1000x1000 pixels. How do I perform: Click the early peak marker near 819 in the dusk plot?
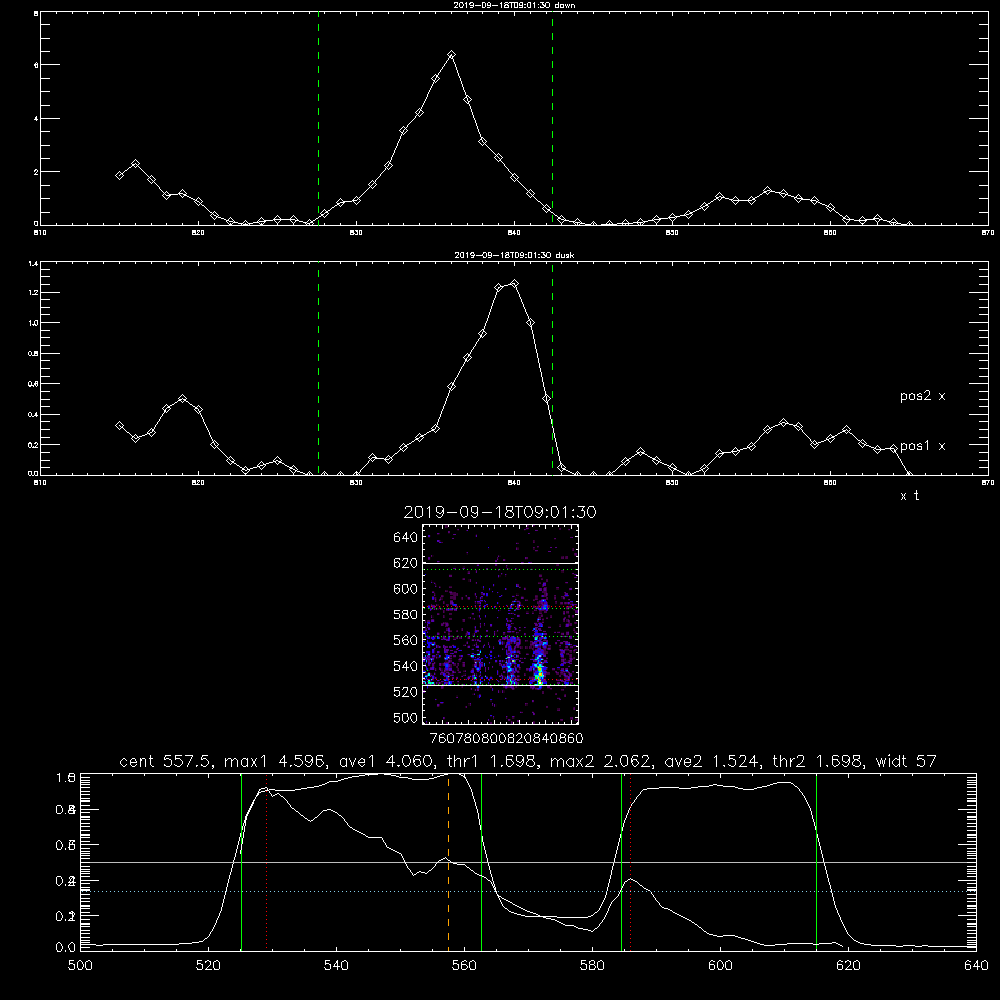183,399
